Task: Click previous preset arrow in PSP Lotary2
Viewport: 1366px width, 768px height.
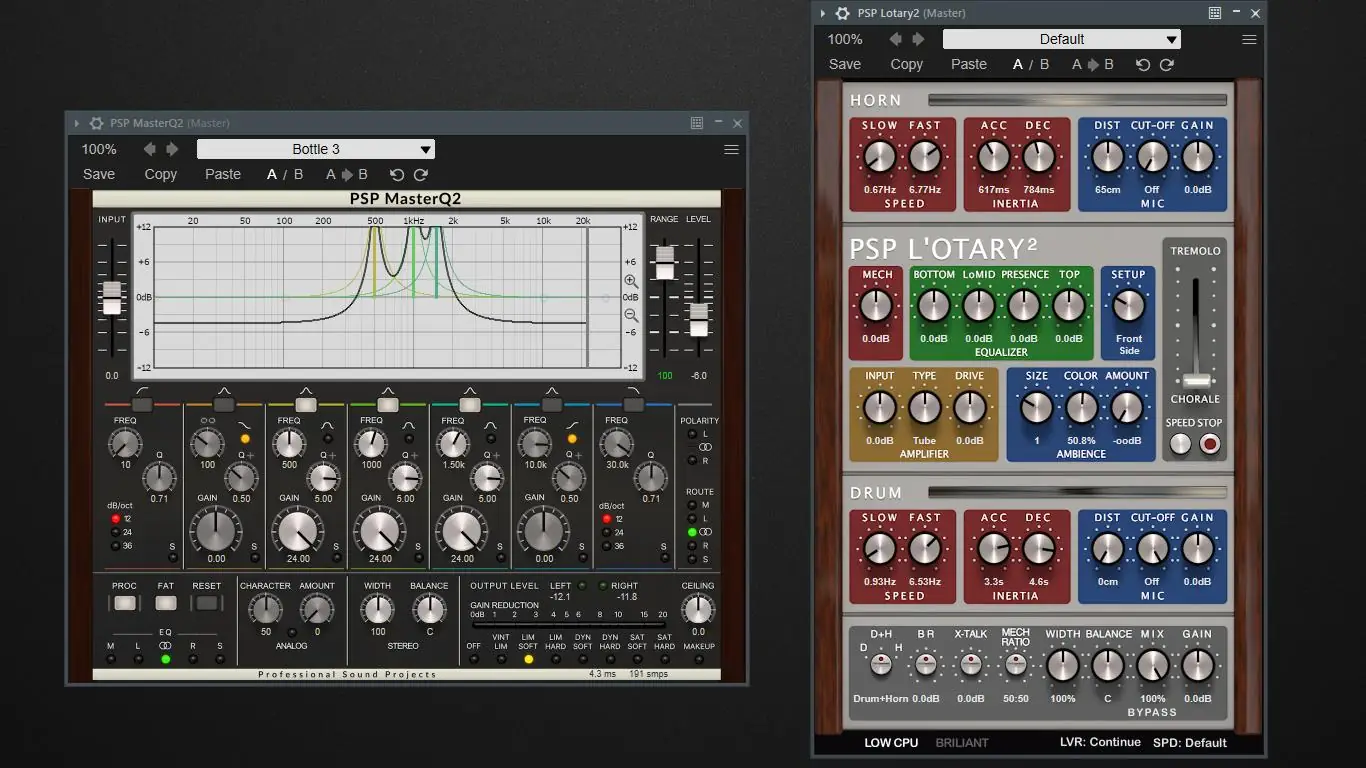Action: [x=895, y=39]
